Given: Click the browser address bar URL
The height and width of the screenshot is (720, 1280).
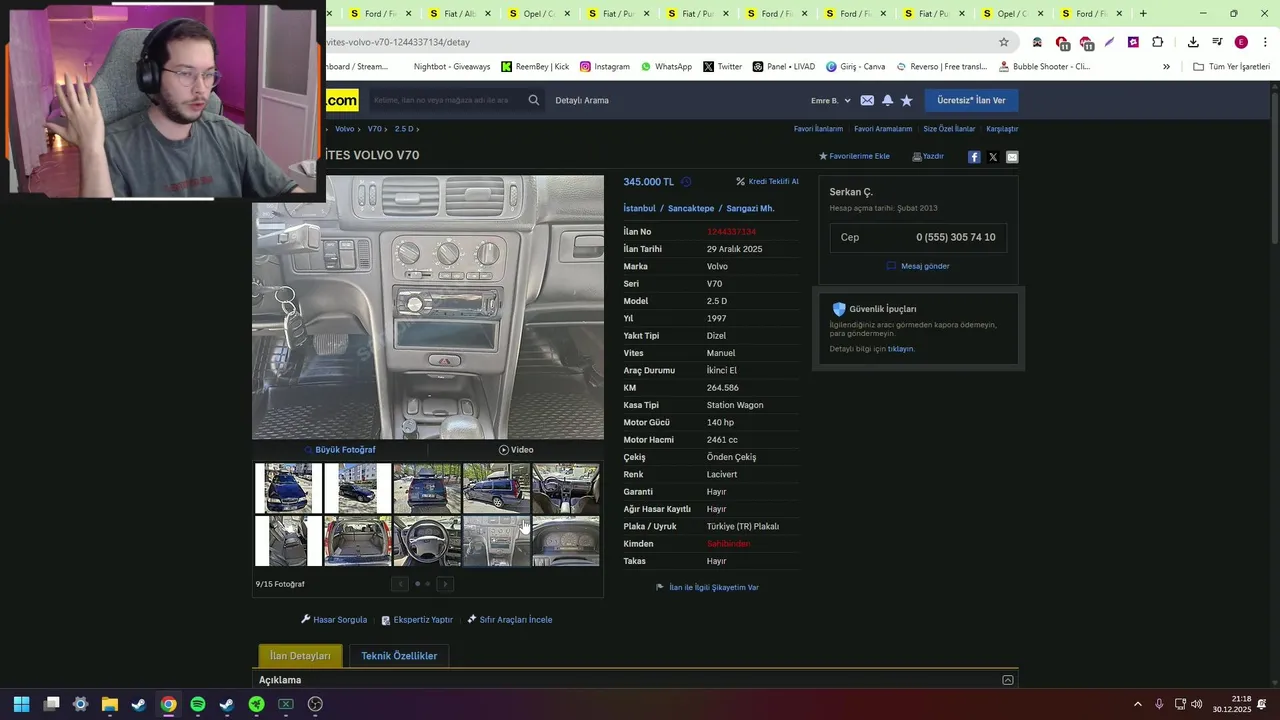Looking at the screenshot, I should tap(398, 42).
